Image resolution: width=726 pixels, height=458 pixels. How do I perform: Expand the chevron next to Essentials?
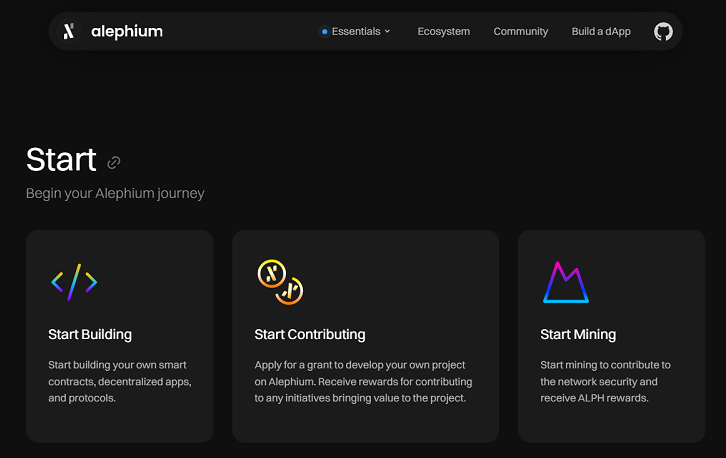tap(388, 32)
